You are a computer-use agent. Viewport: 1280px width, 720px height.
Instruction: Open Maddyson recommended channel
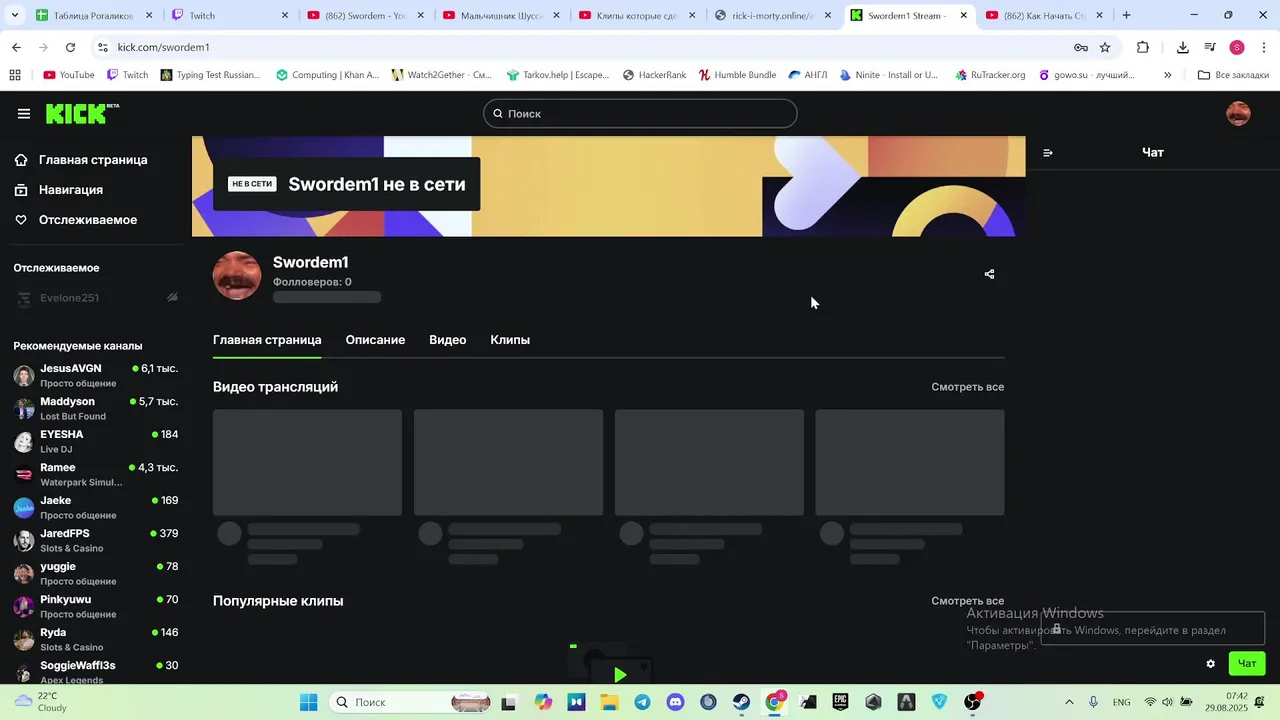click(x=96, y=409)
